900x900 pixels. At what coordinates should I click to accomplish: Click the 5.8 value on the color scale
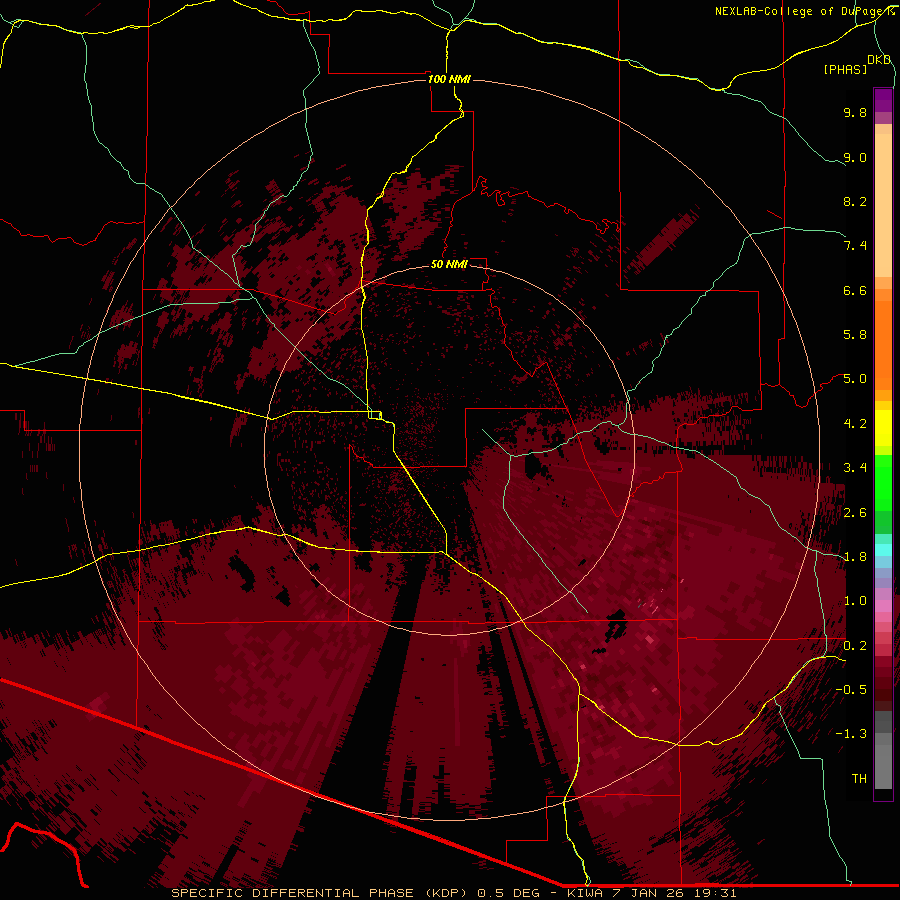click(855, 335)
